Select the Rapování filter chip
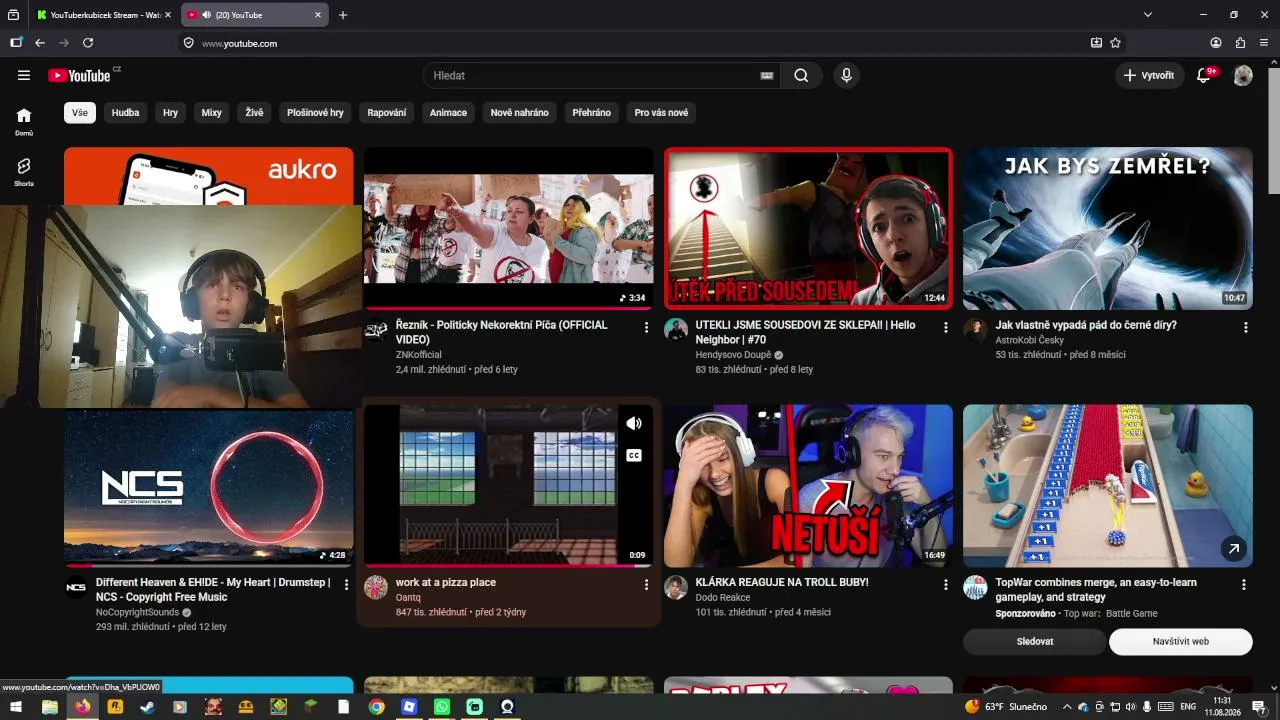This screenshot has width=1280, height=720. [x=387, y=113]
